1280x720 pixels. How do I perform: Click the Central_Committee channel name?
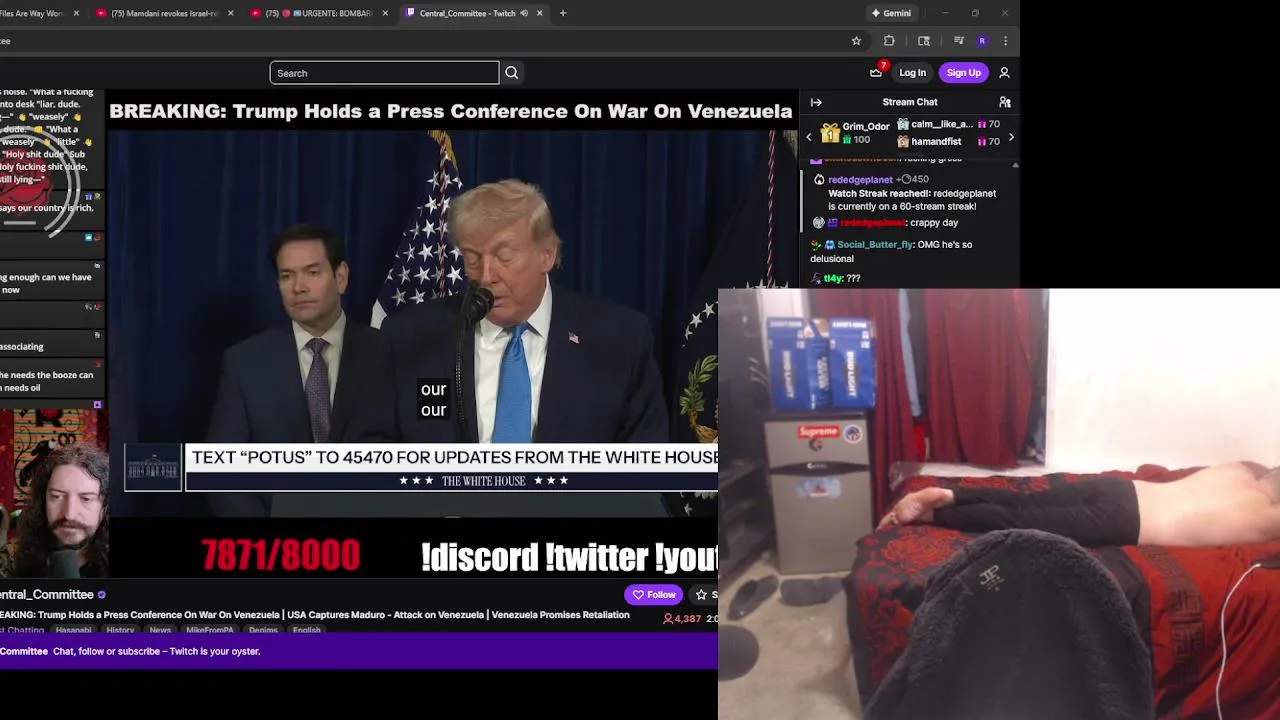click(47, 595)
